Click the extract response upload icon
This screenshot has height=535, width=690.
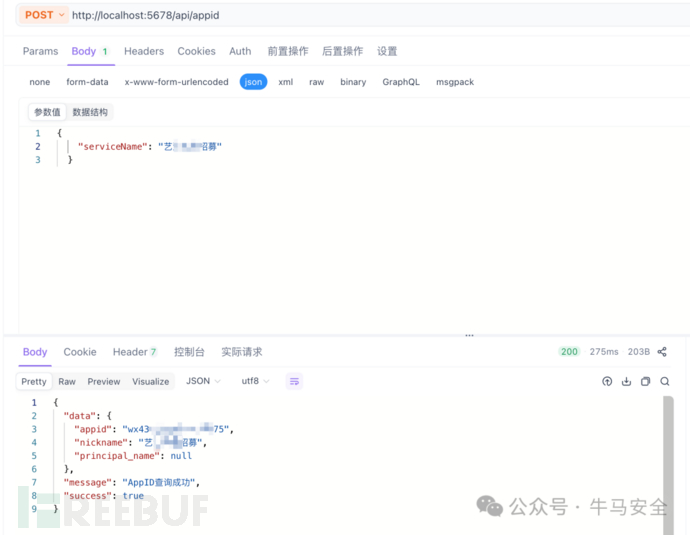pos(607,381)
